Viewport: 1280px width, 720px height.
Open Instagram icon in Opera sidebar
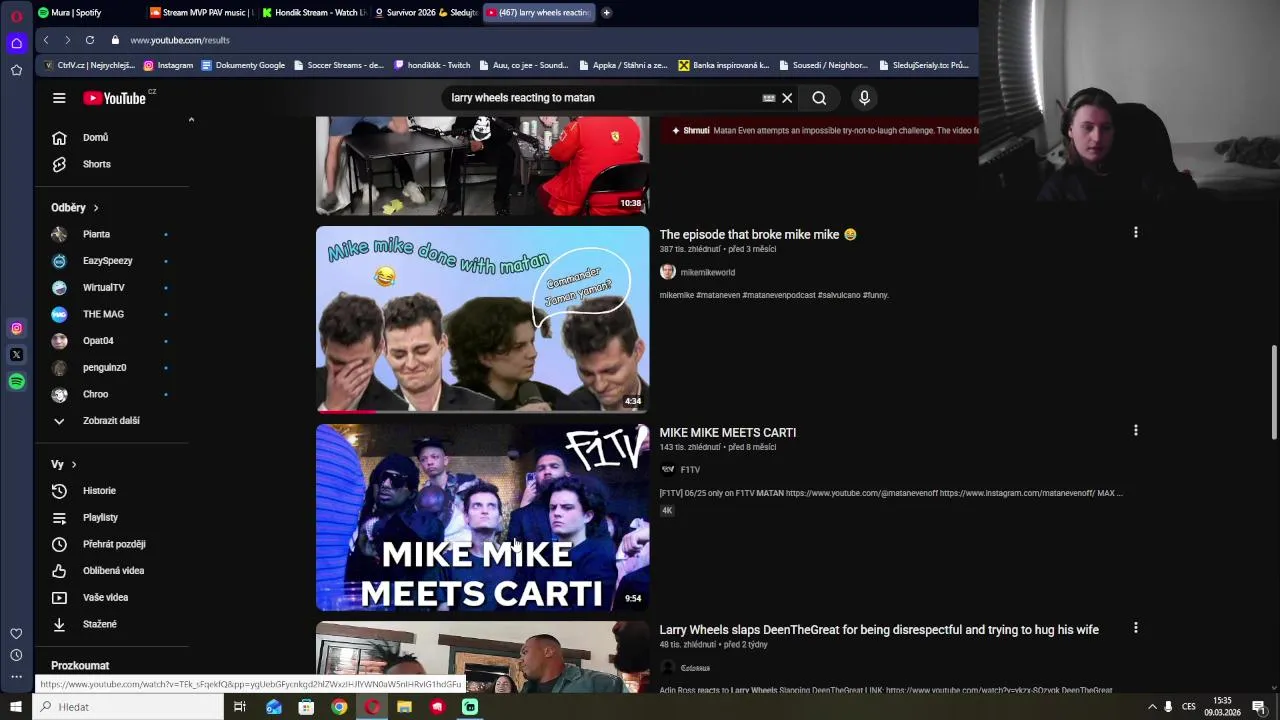pos(16,328)
